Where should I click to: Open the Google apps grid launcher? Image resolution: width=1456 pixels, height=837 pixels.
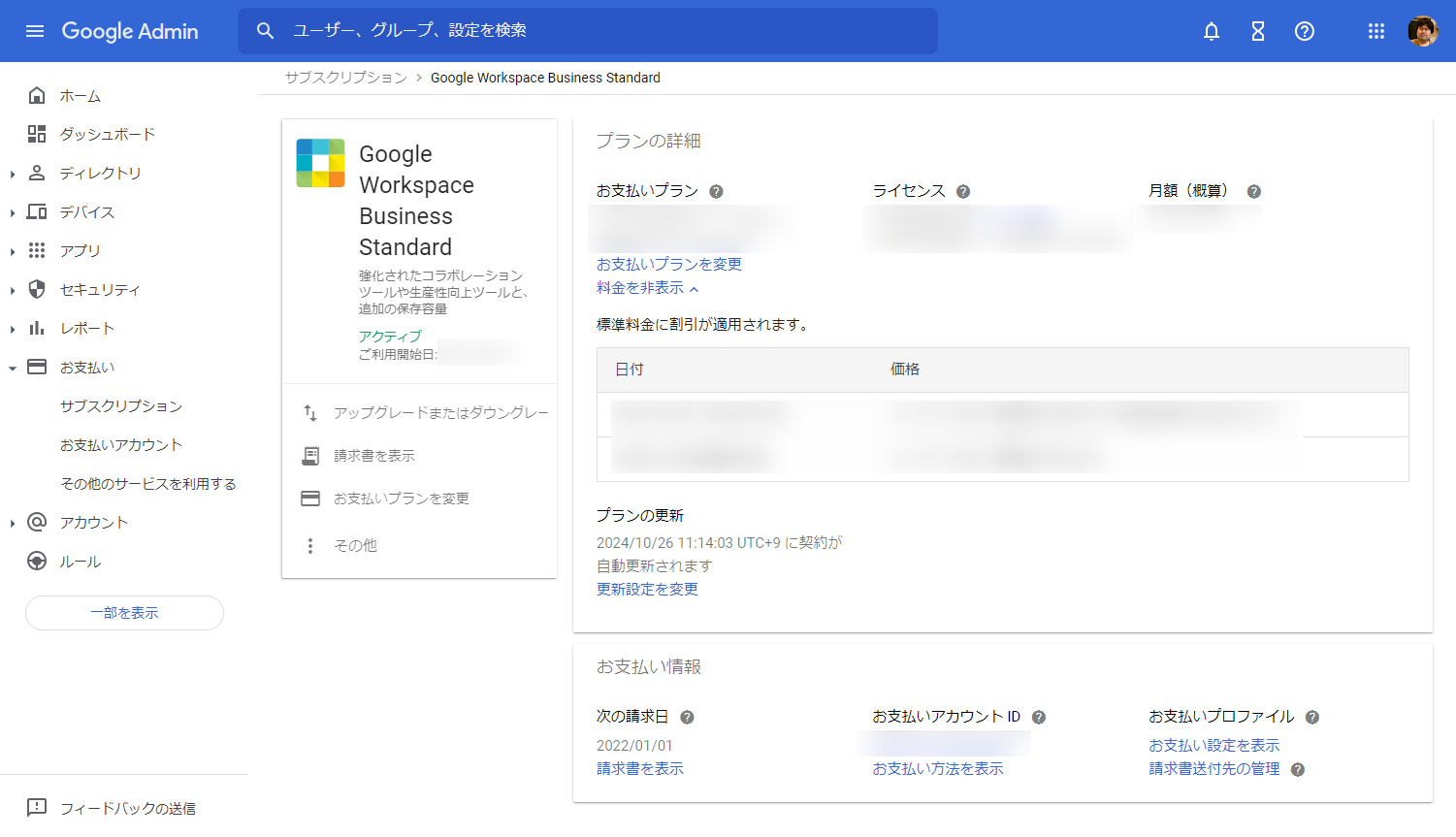point(1376,31)
